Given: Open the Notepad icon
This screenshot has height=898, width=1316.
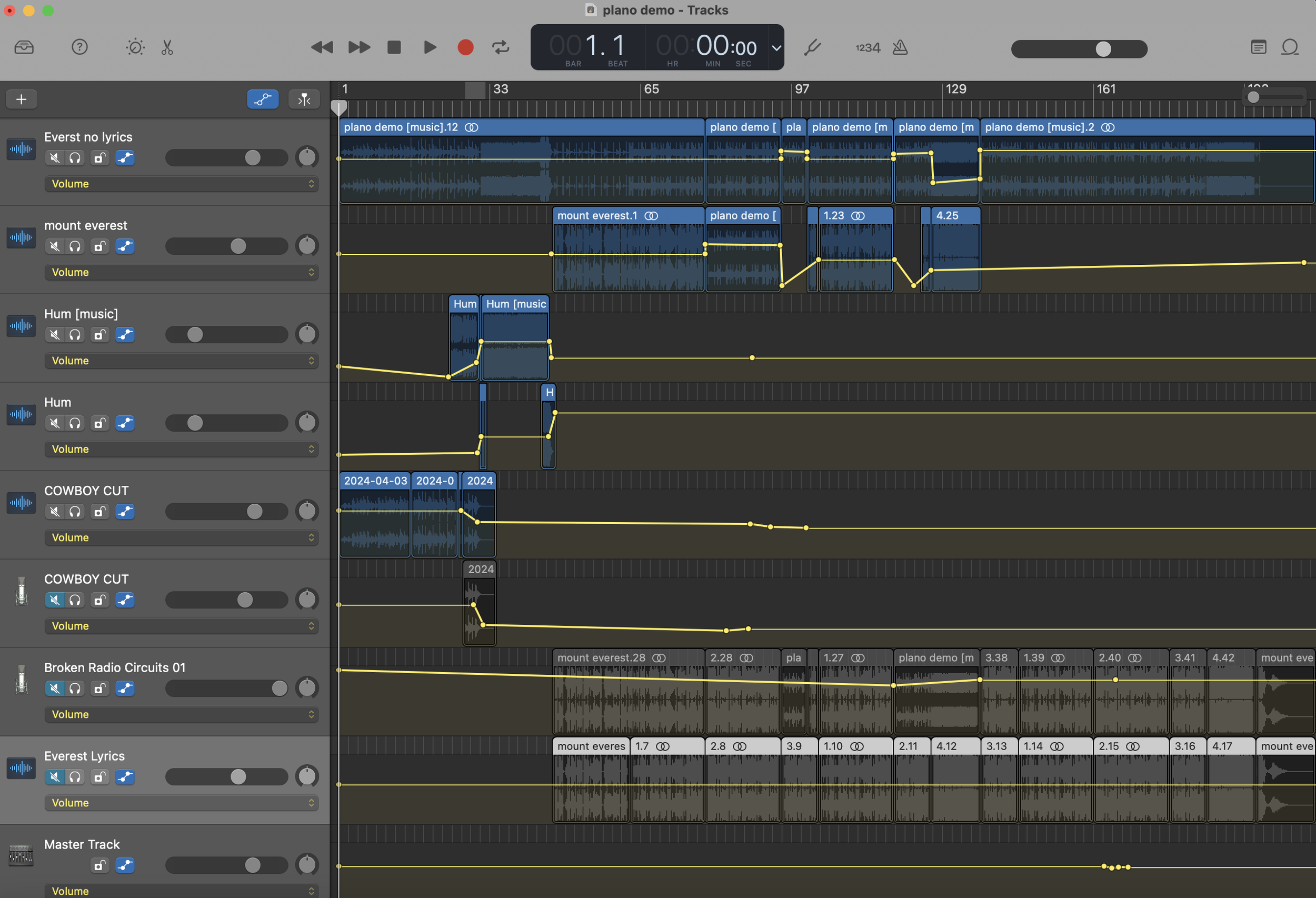Looking at the screenshot, I should pos(1258,47).
